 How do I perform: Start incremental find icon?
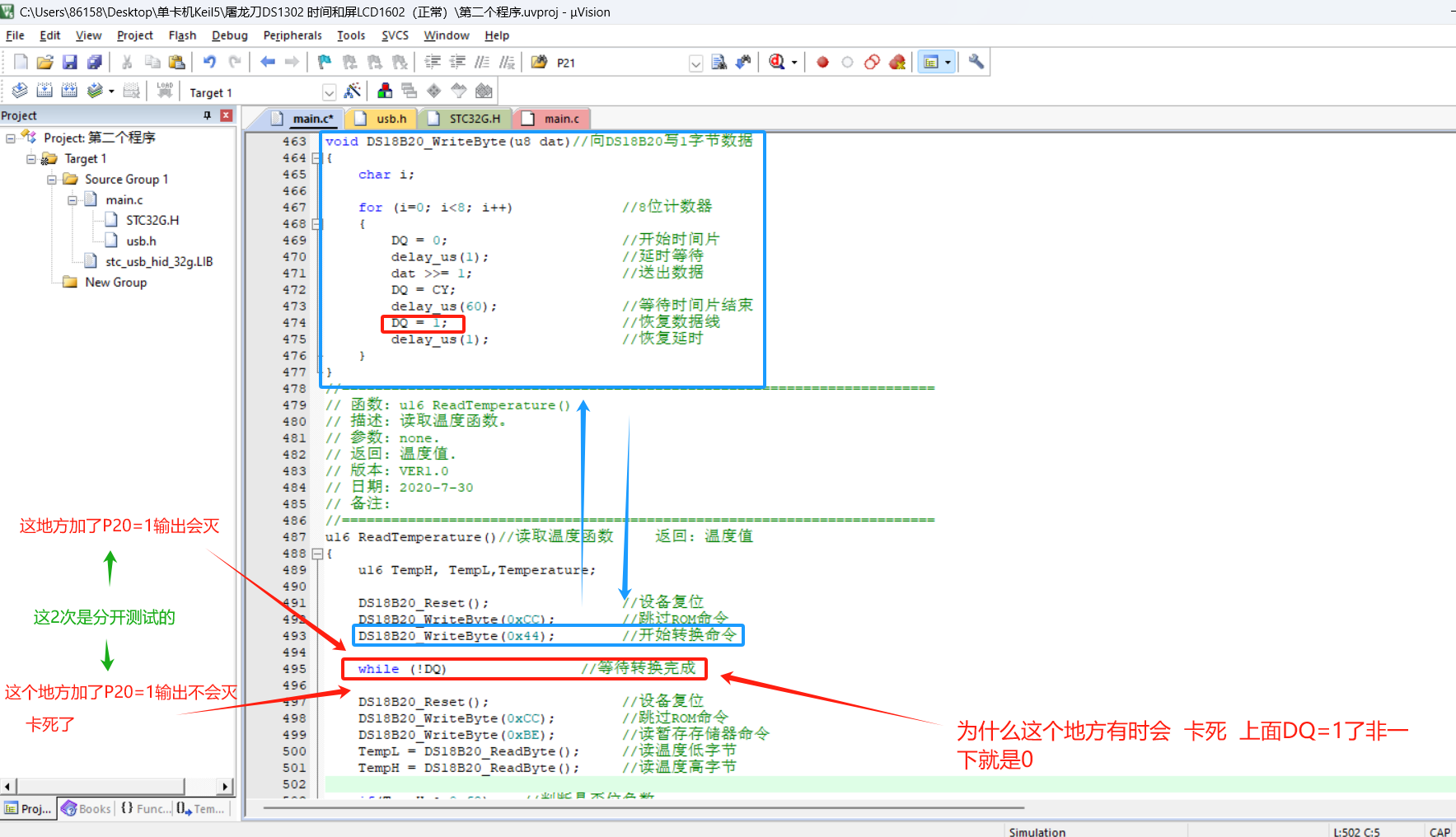(744, 62)
